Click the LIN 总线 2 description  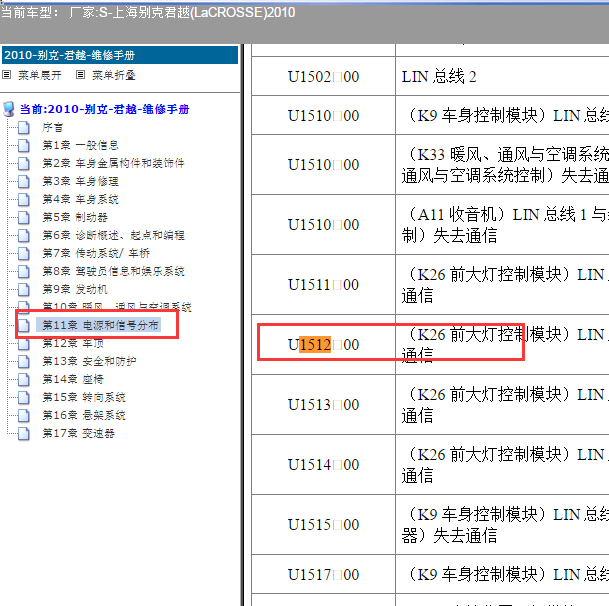(x=439, y=77)
